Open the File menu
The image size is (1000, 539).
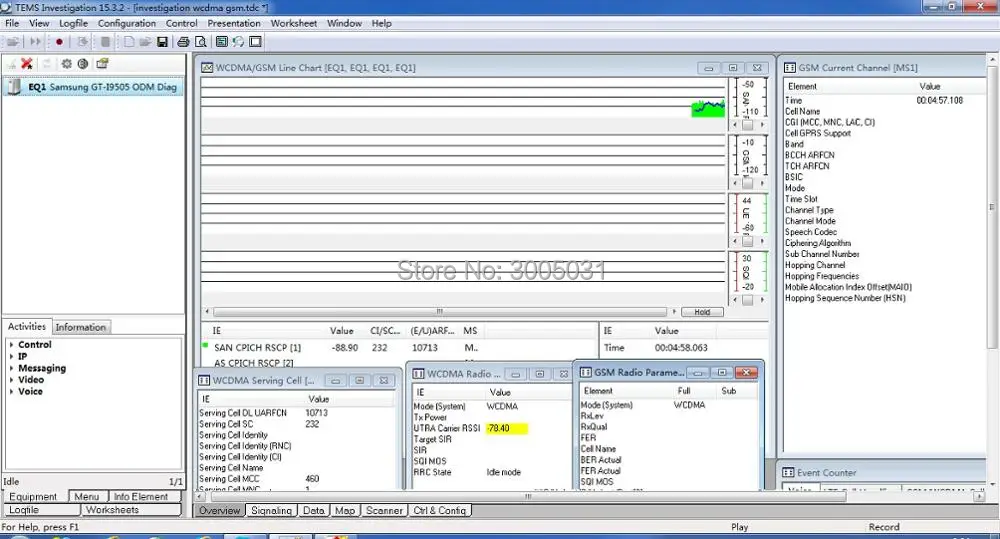12,23
